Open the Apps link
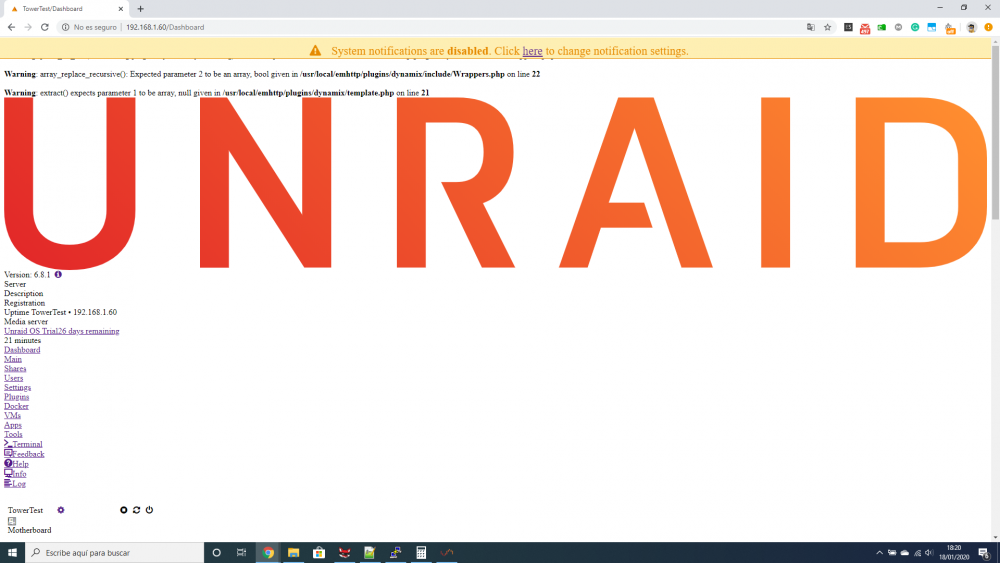The image size is (1000, 563). coord(13,425)
